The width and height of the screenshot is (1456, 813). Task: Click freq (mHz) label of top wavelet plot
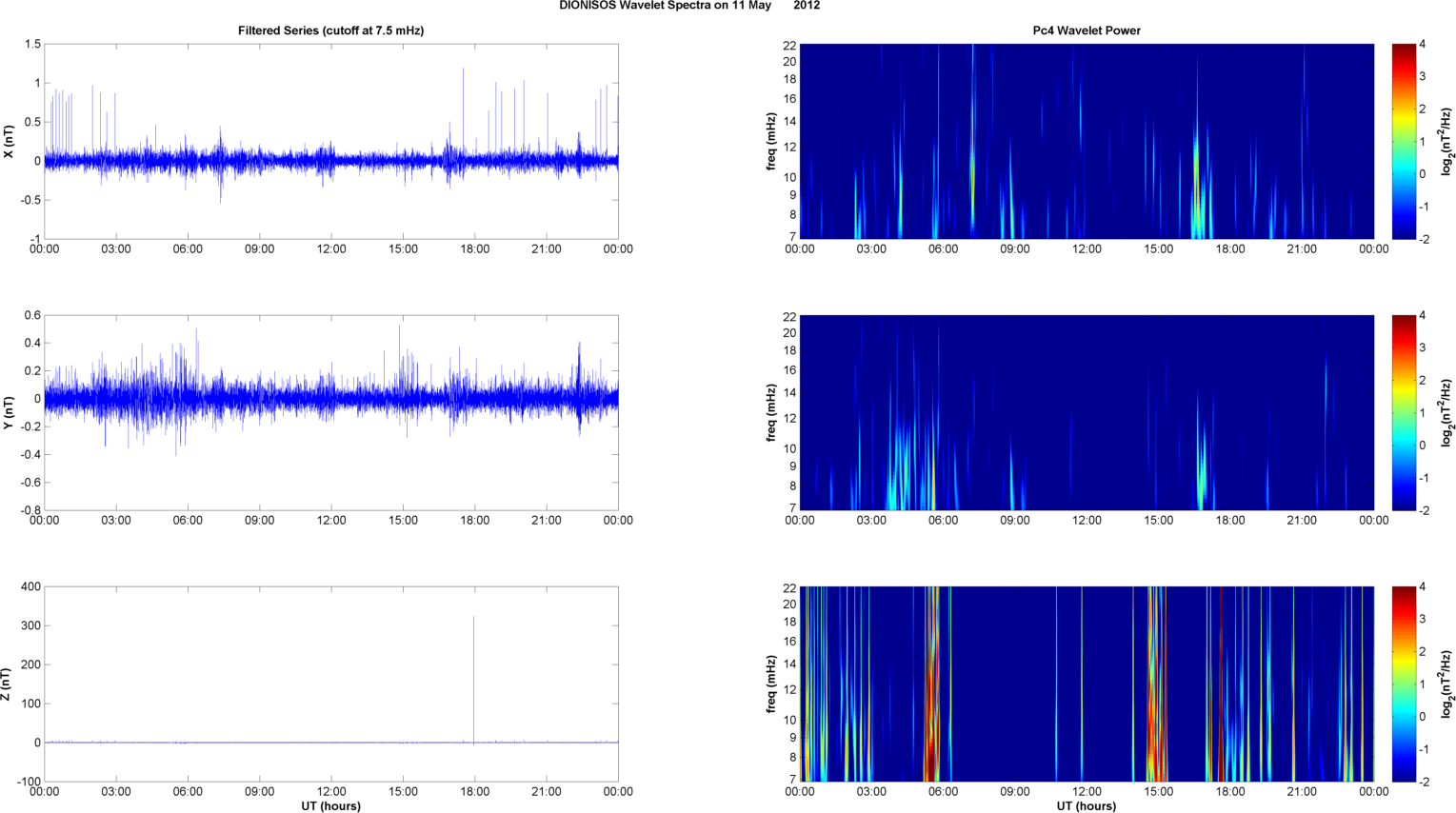(x=770, y=142)
